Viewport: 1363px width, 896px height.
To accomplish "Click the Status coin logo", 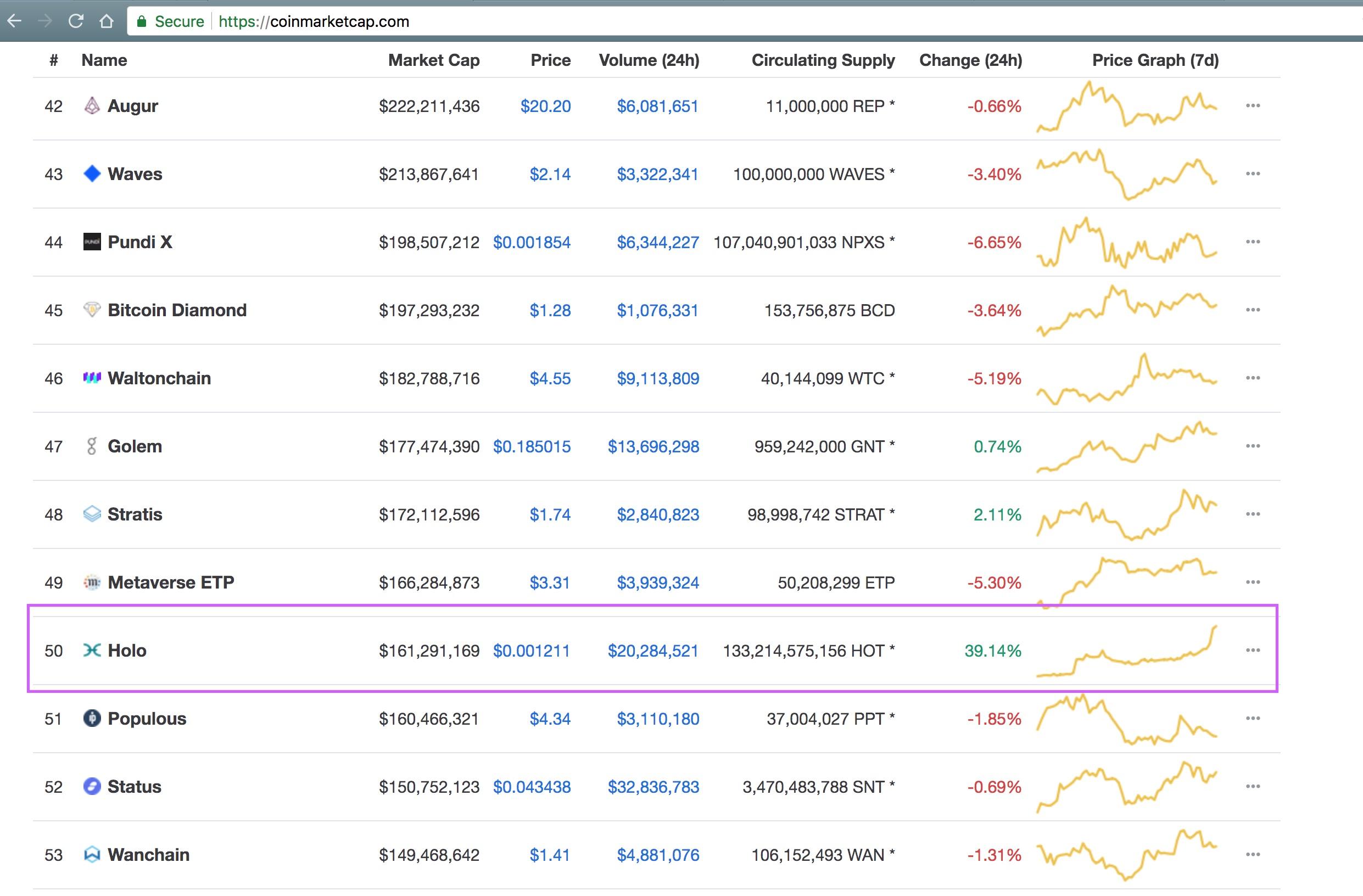I will [93, 786].
